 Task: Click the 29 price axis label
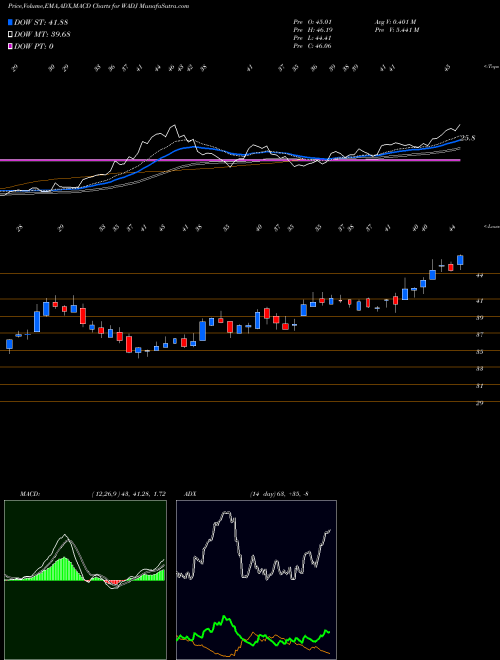479,403
